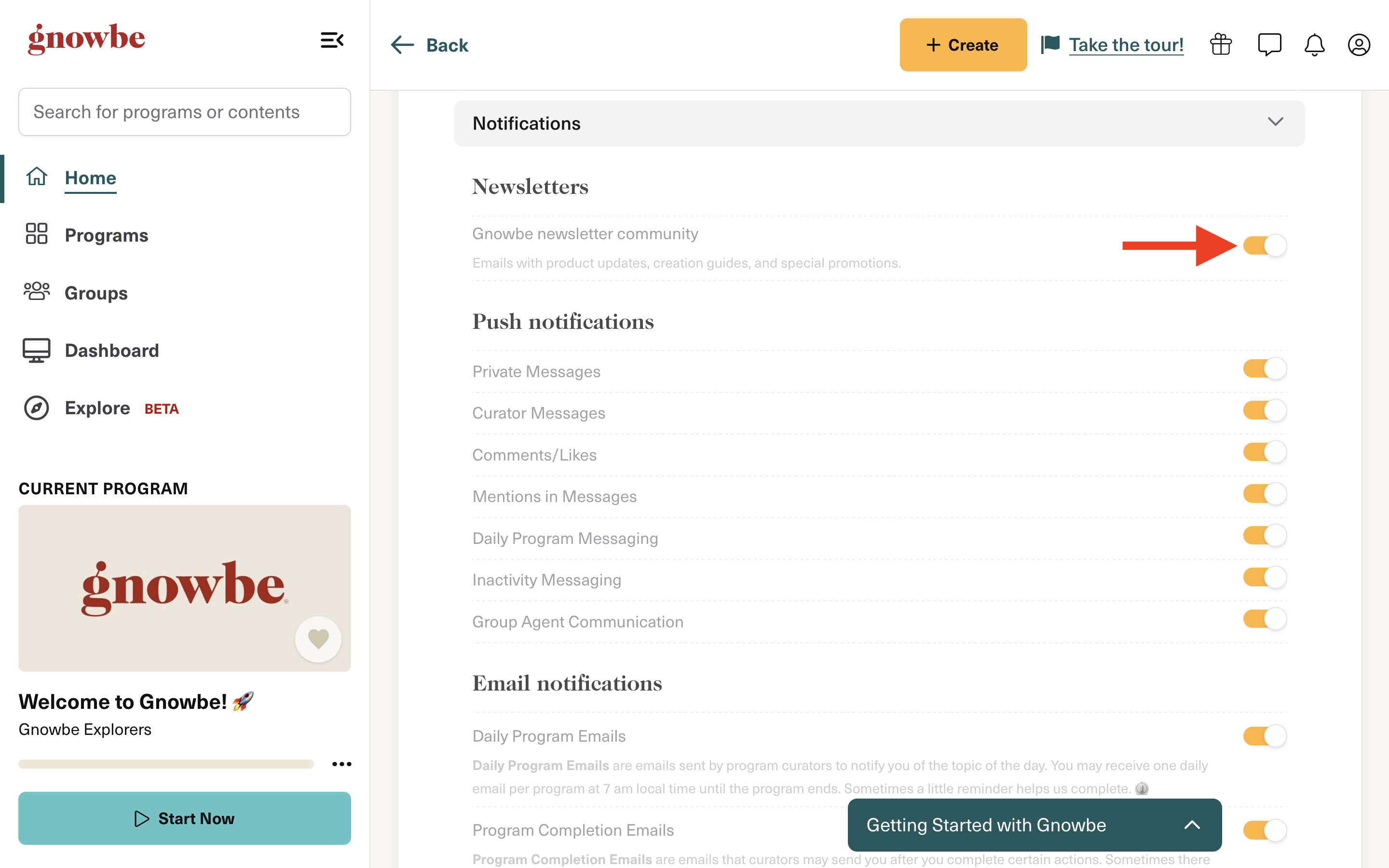Toggle Program Completion Emails switch
Image resolution: width=1389 pixels, height=868 pixels.
1265,830
